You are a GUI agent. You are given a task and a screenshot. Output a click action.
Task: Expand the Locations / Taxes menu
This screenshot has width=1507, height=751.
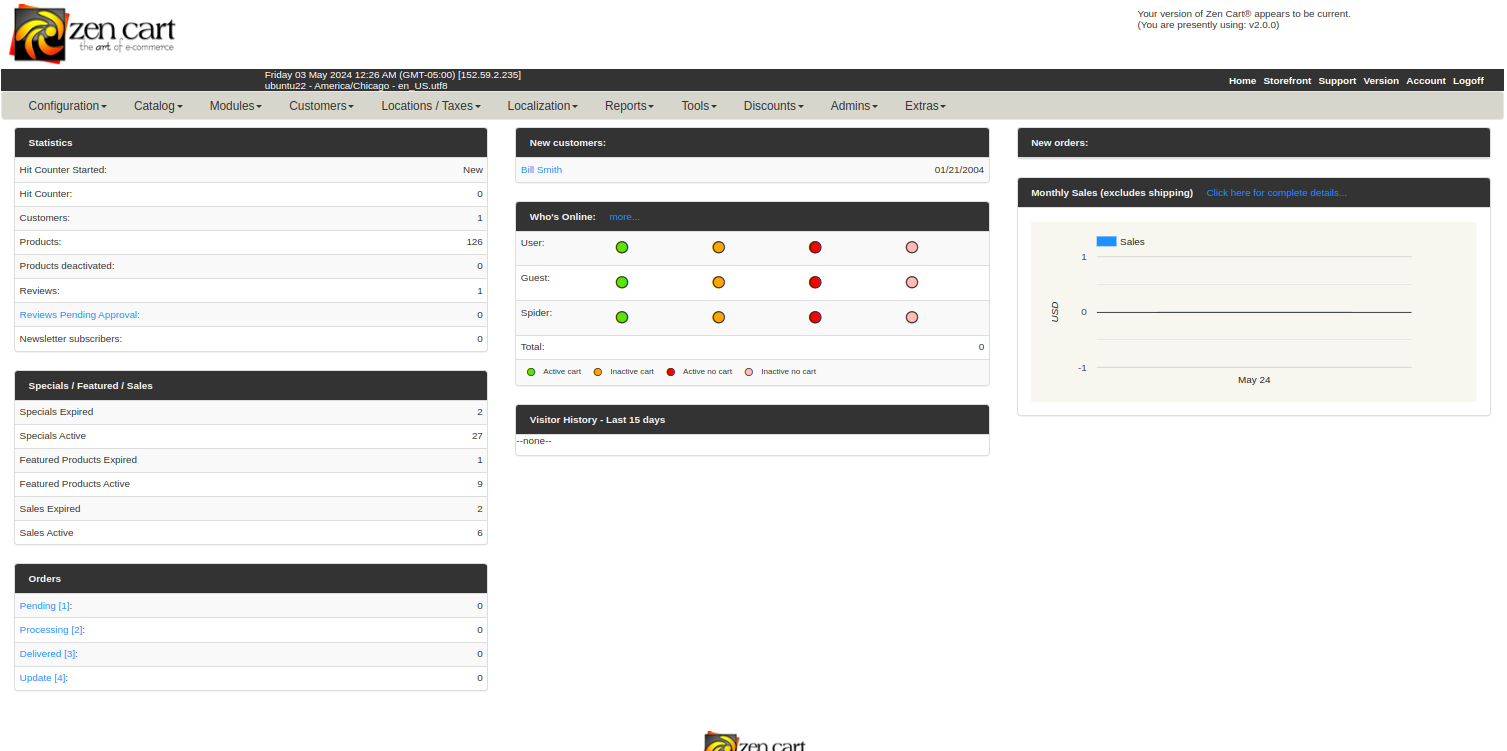tap(430, 106)
